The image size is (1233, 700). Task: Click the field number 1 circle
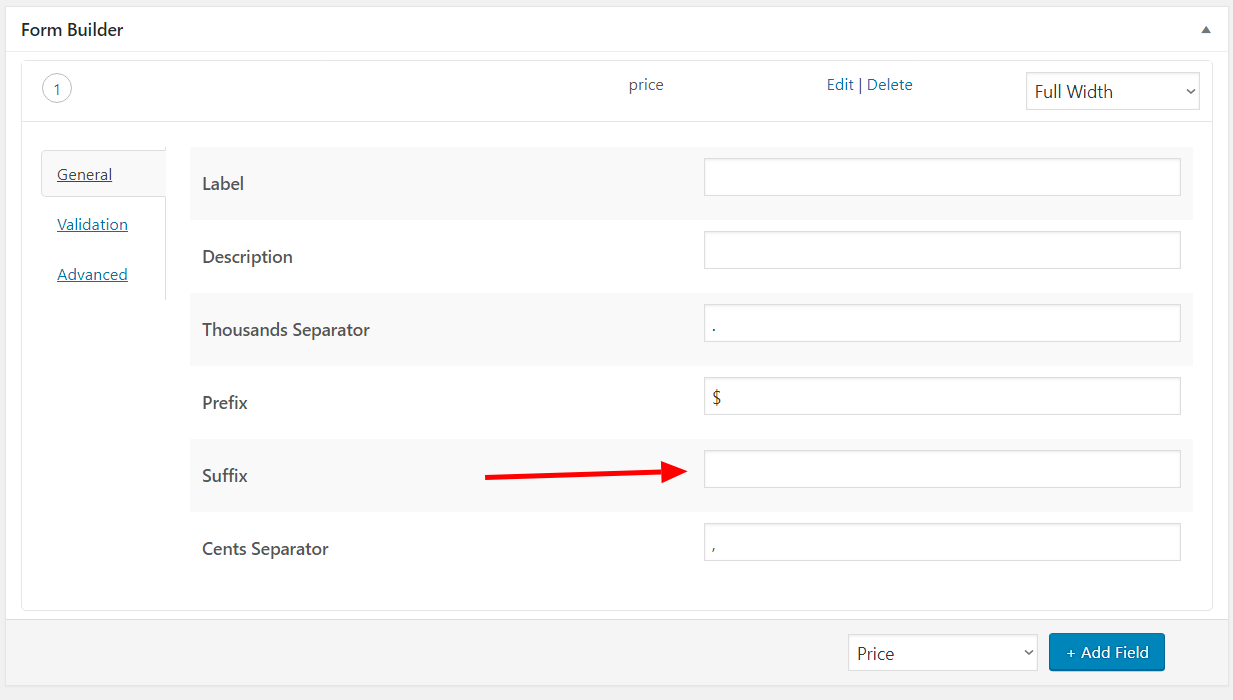tap(57, 88)
